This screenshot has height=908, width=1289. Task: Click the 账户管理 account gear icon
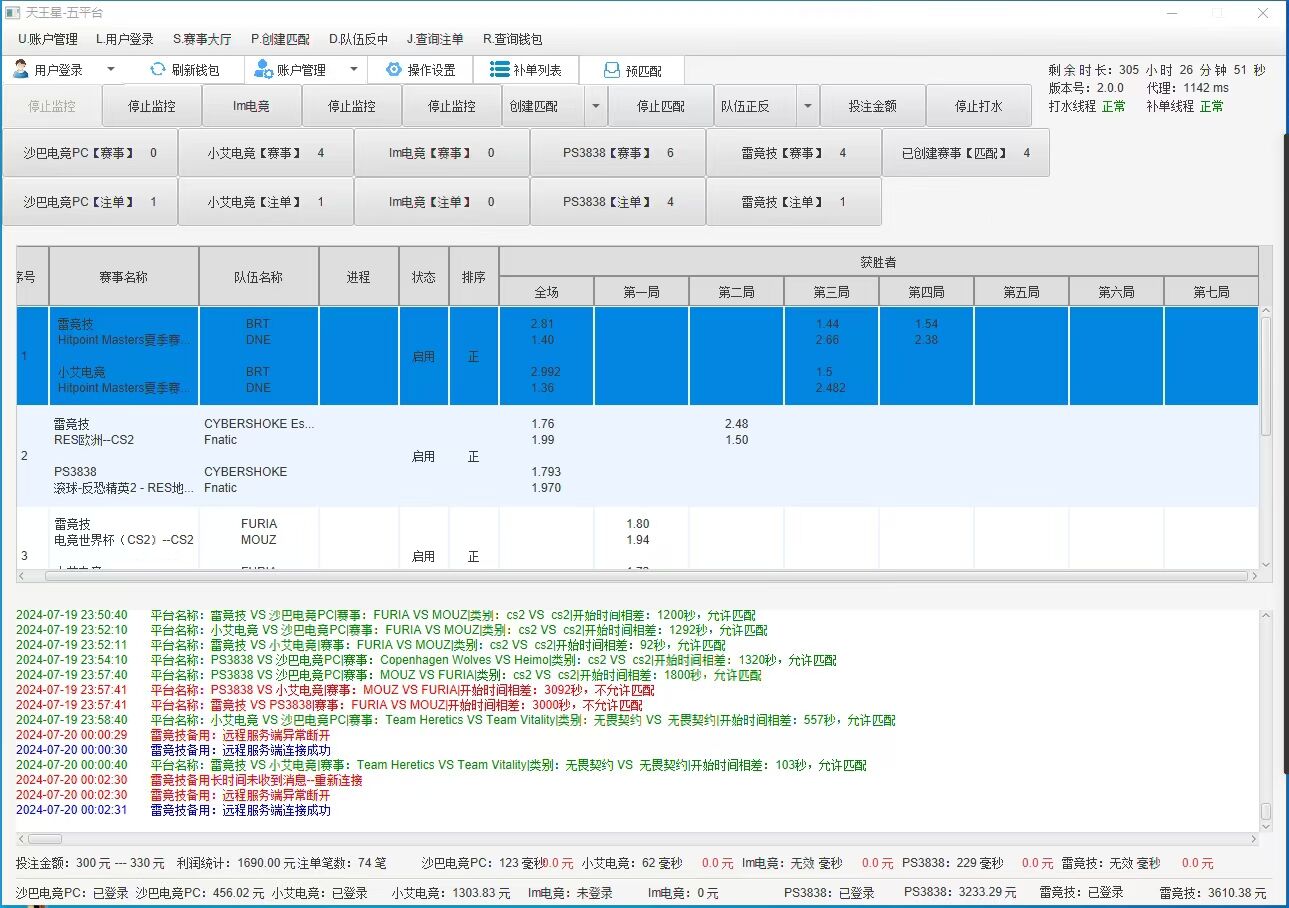click(263, 70)
